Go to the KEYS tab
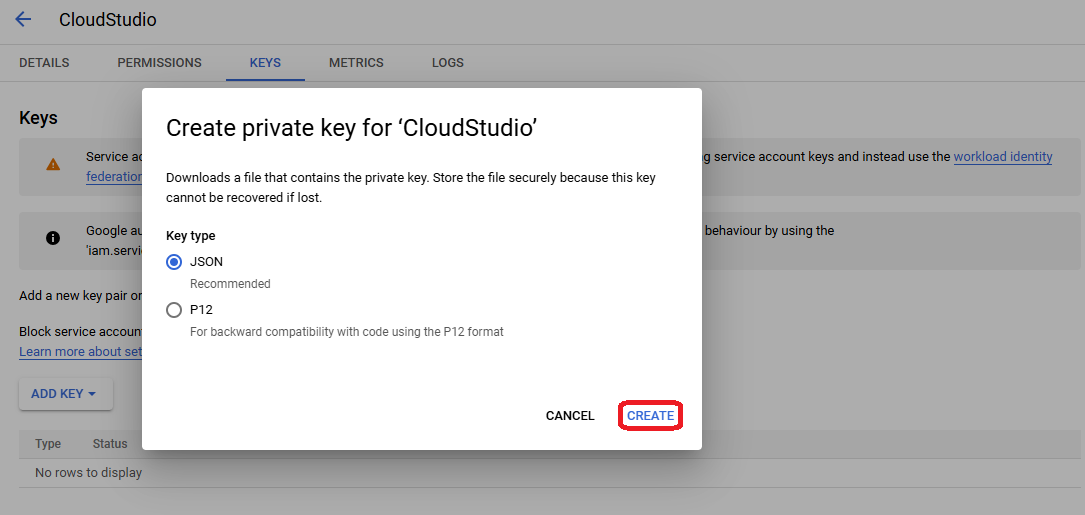 pyautogui.click(x=265, y=63)
